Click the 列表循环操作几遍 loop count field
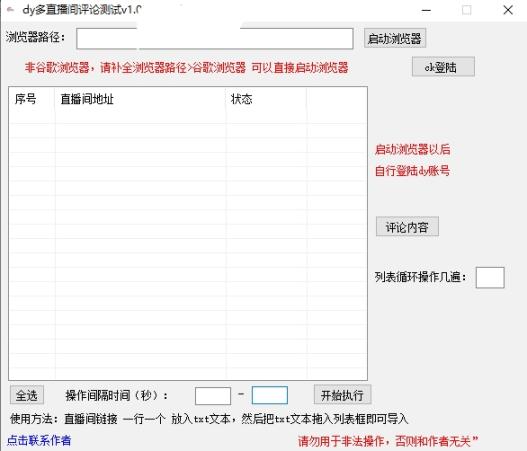Viewport: 527px width, 451px height. click(x=490, y=278)
